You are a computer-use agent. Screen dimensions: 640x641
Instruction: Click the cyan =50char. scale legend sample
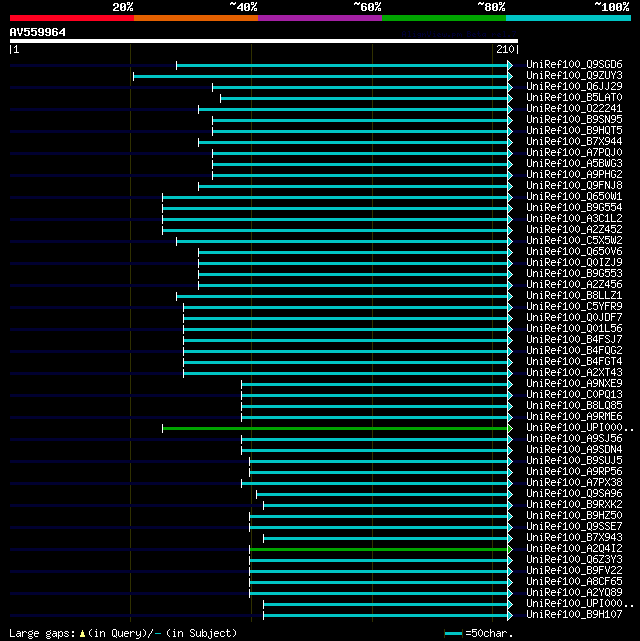coord(453,633)
